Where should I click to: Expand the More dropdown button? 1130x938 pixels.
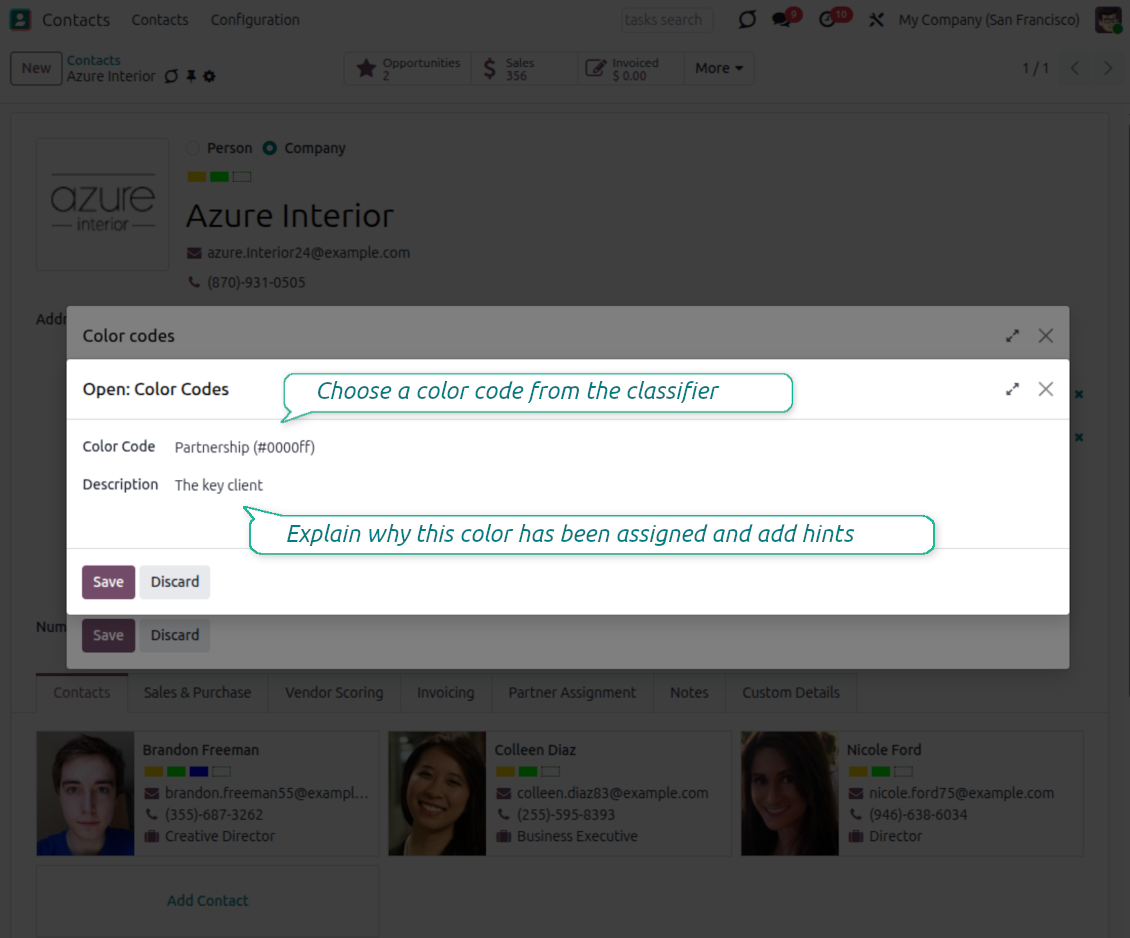(x=718, y=68)
